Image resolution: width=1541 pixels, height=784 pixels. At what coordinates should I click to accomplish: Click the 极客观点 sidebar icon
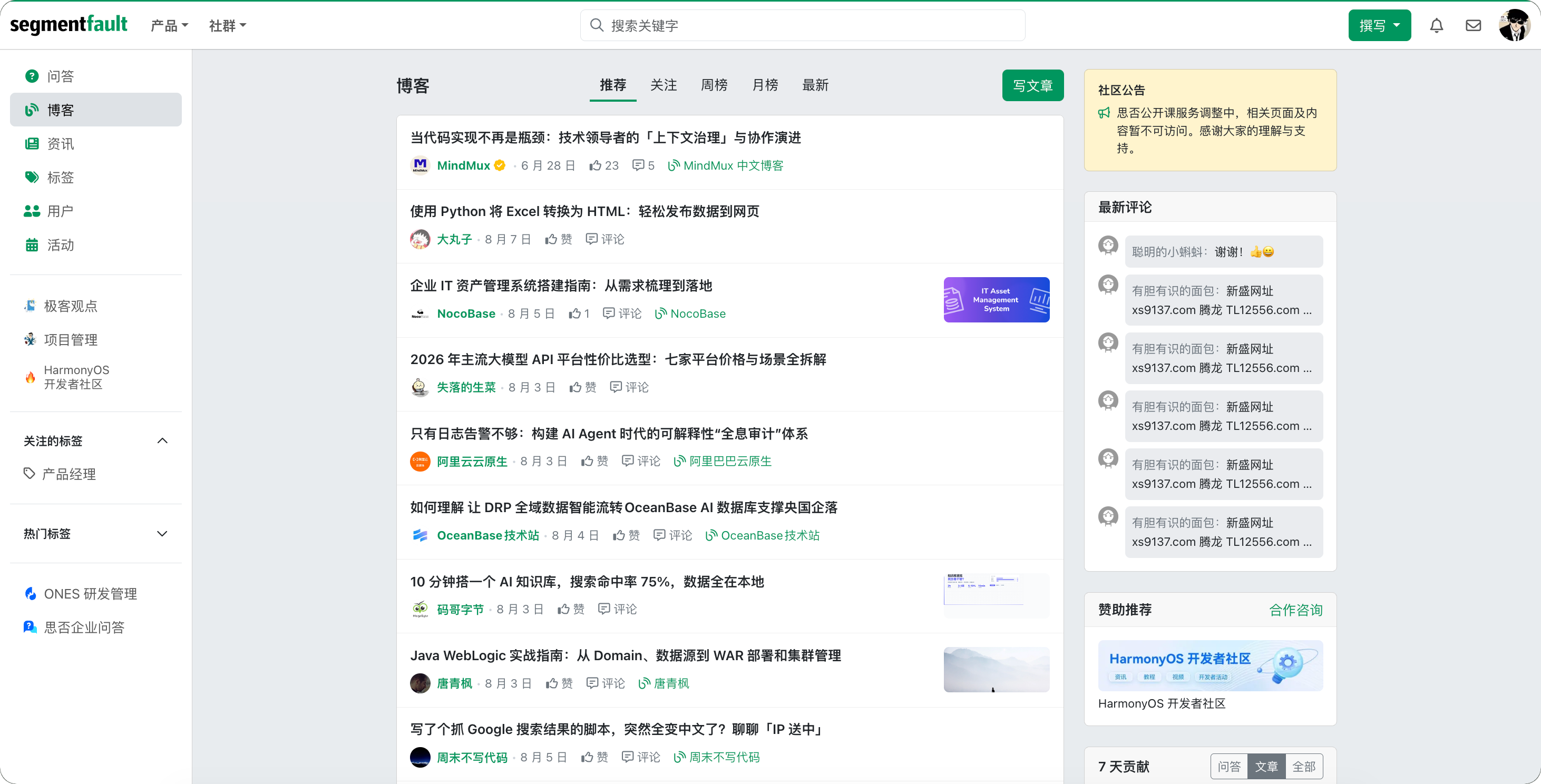coord(30,306)
